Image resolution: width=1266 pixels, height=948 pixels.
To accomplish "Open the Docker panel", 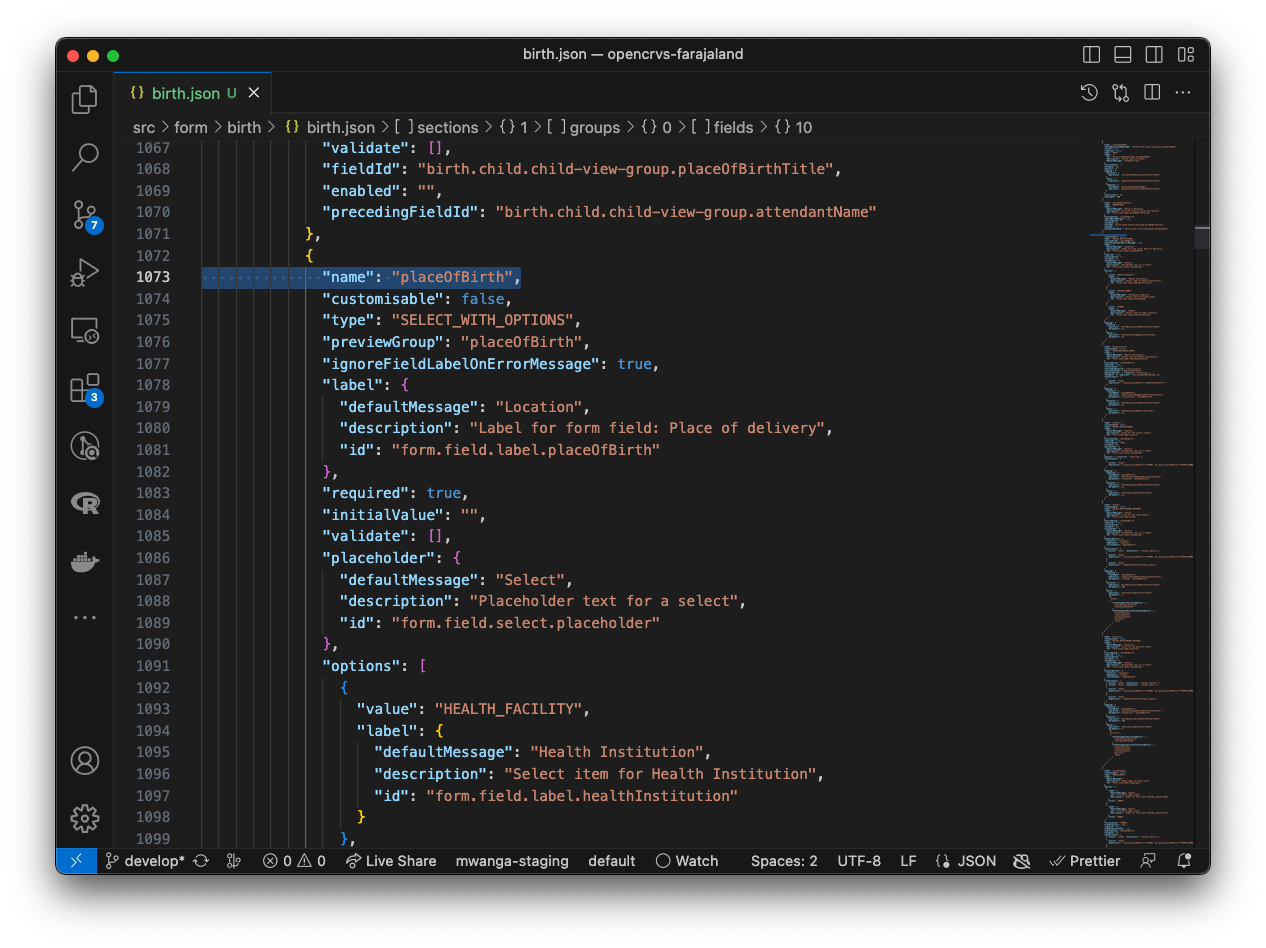I will (x=85, y=561).
